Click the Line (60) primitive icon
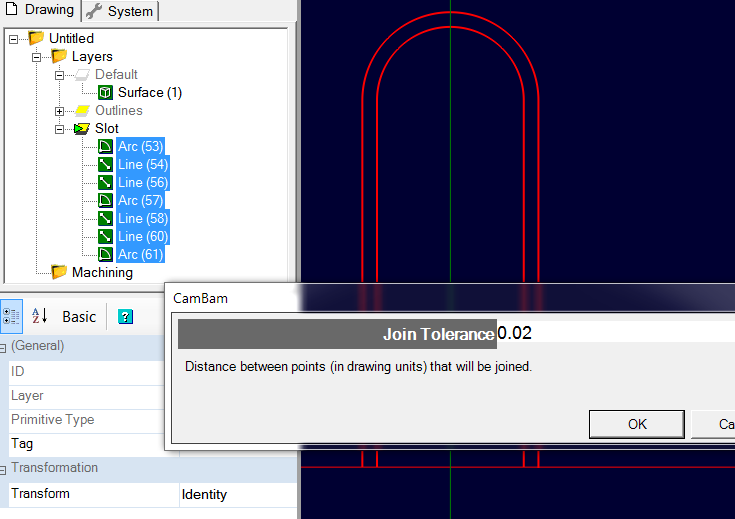Image resolution: width=735 pixels, height=519 pixels. 105,236
